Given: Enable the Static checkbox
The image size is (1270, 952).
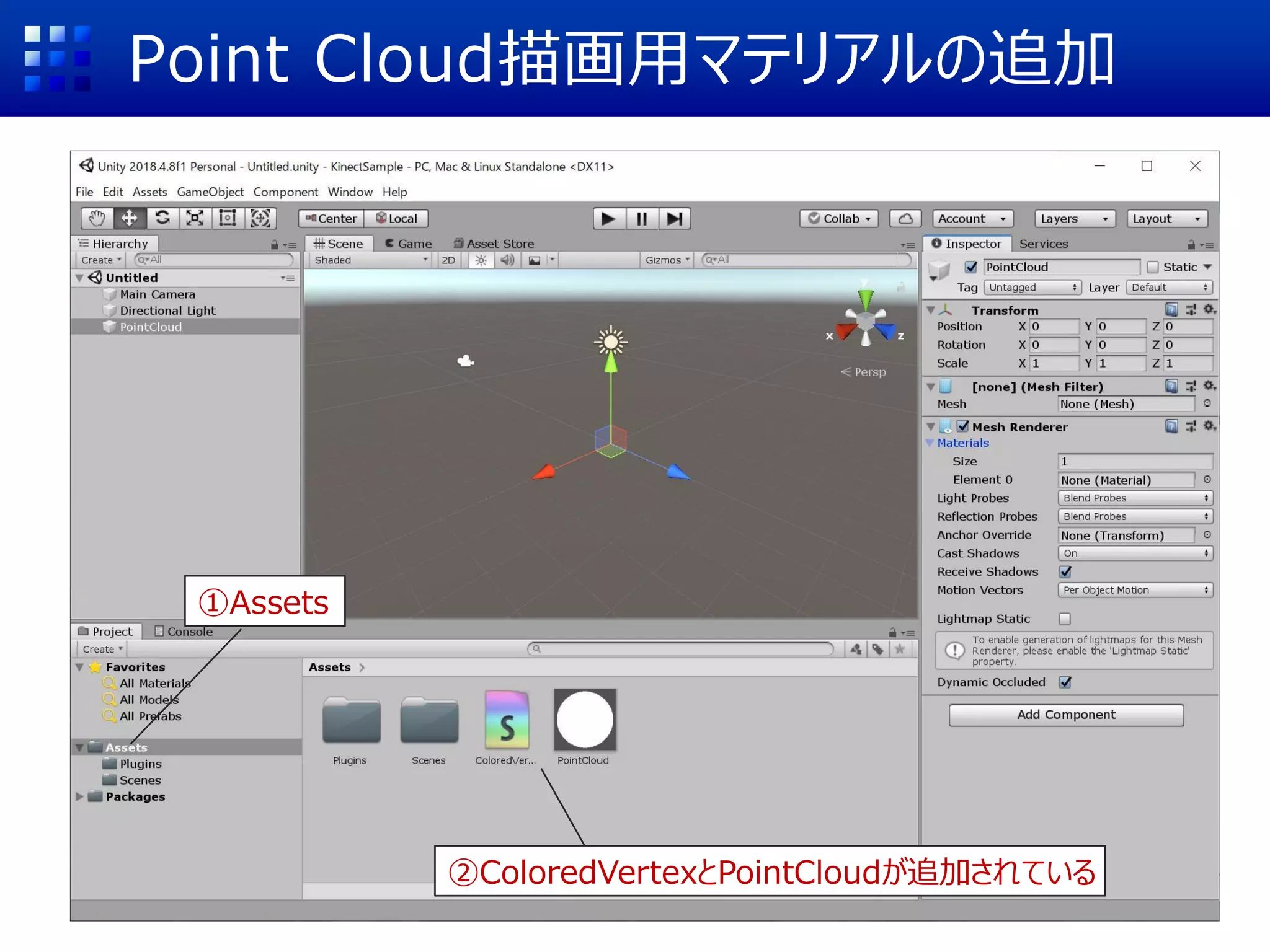Looking at the screenshot, I should (x=1152, y=267).
